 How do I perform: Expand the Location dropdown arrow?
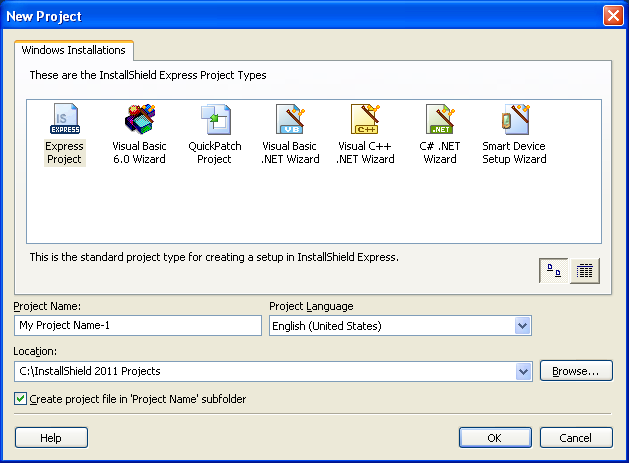tap(523, 371)
